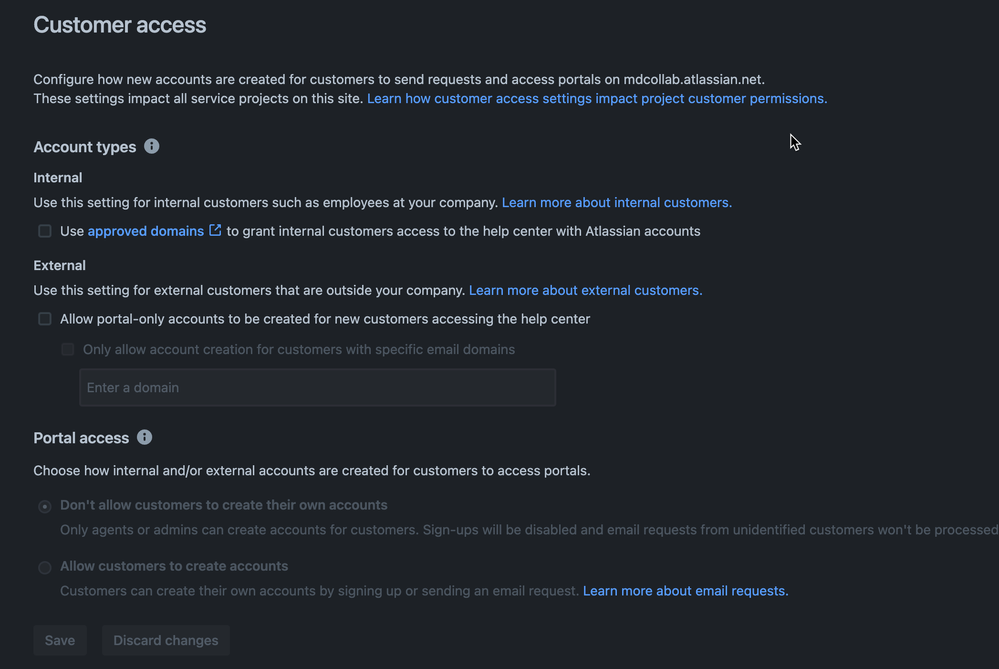Open the approved domains link

146,231
